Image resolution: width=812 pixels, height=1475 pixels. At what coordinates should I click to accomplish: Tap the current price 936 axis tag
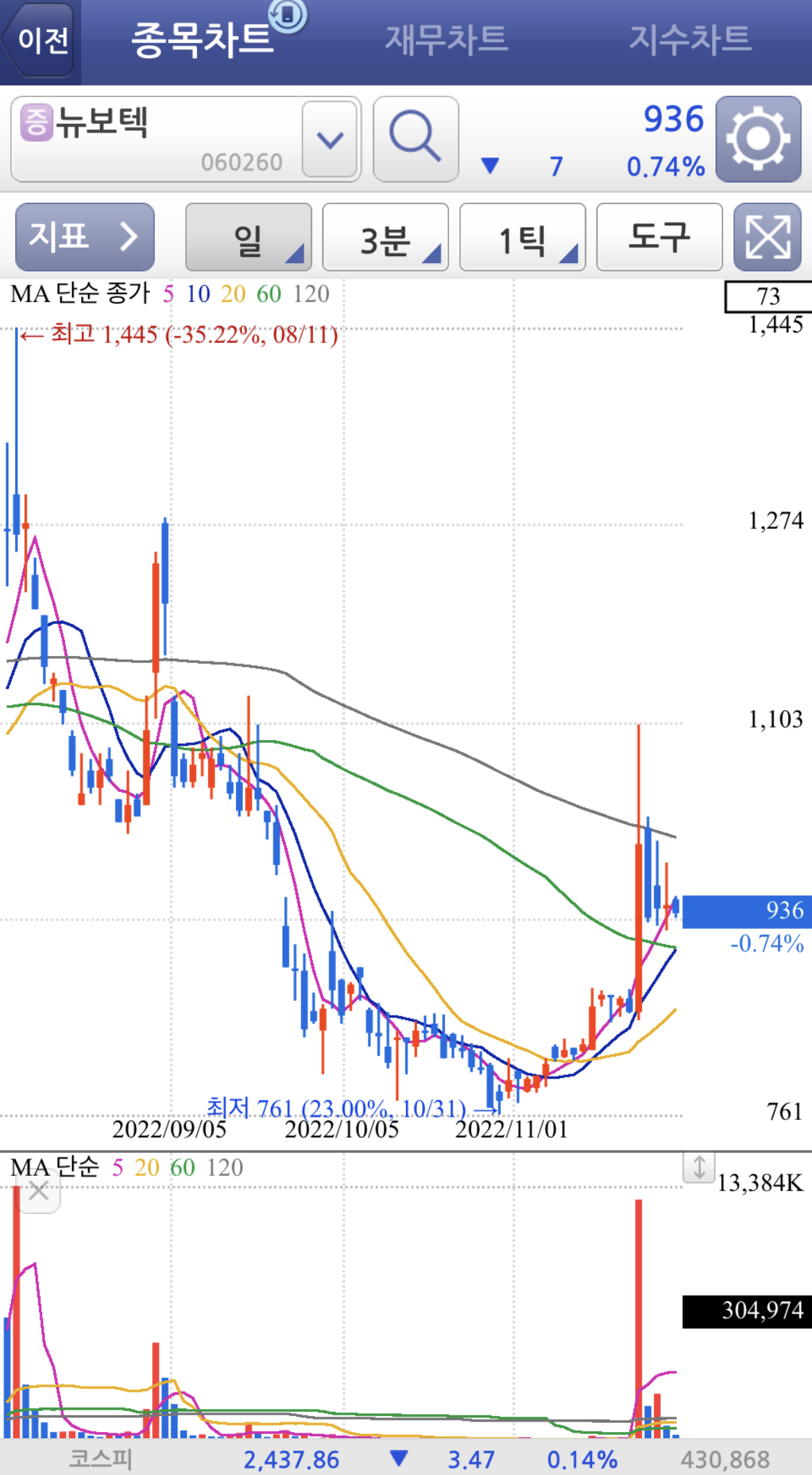(x=747, y=911)
